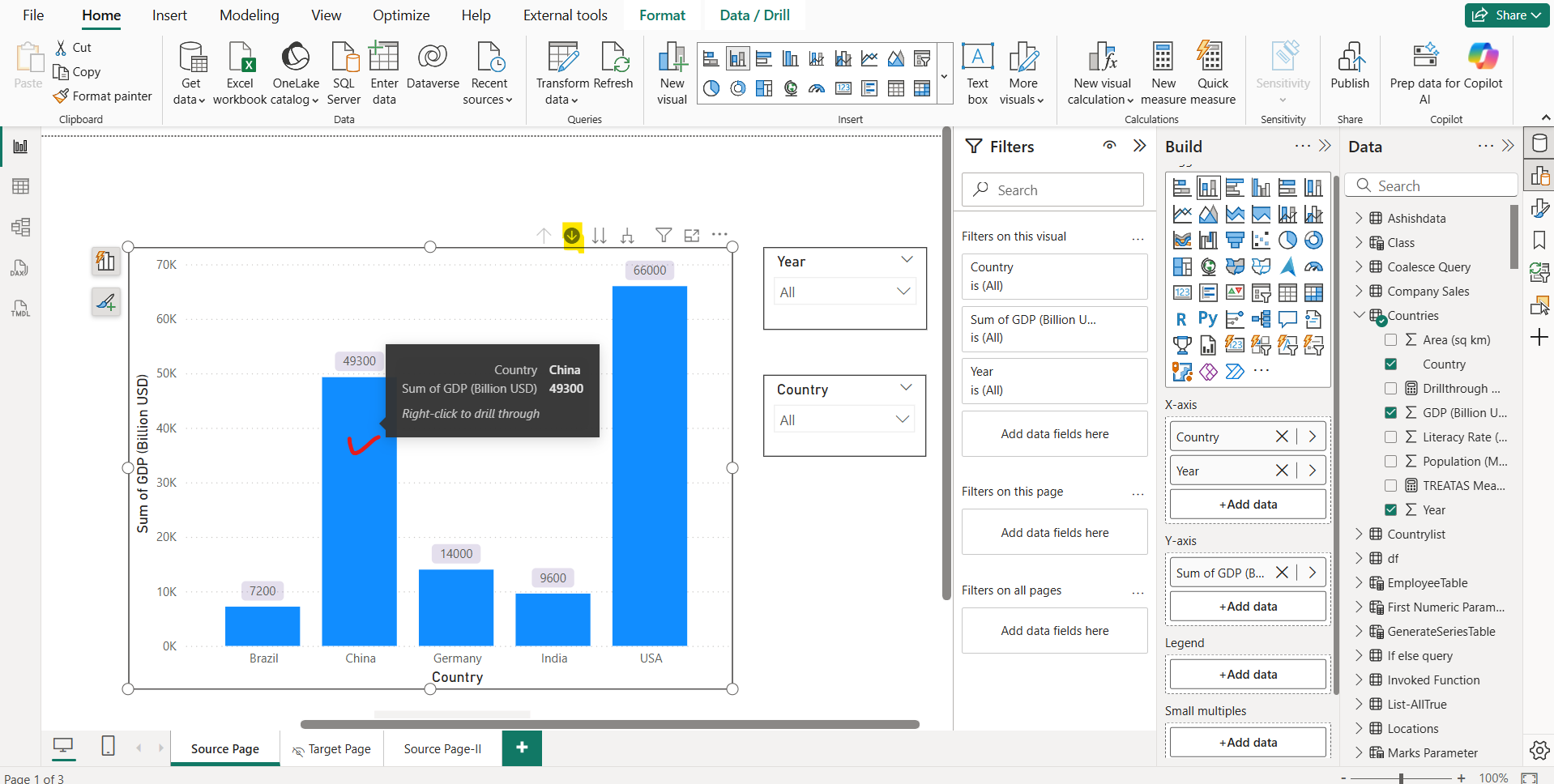Click the highlighted drill-down arrow on the chart
Screen dimensions: 1554x784
[x=572, y=235]
